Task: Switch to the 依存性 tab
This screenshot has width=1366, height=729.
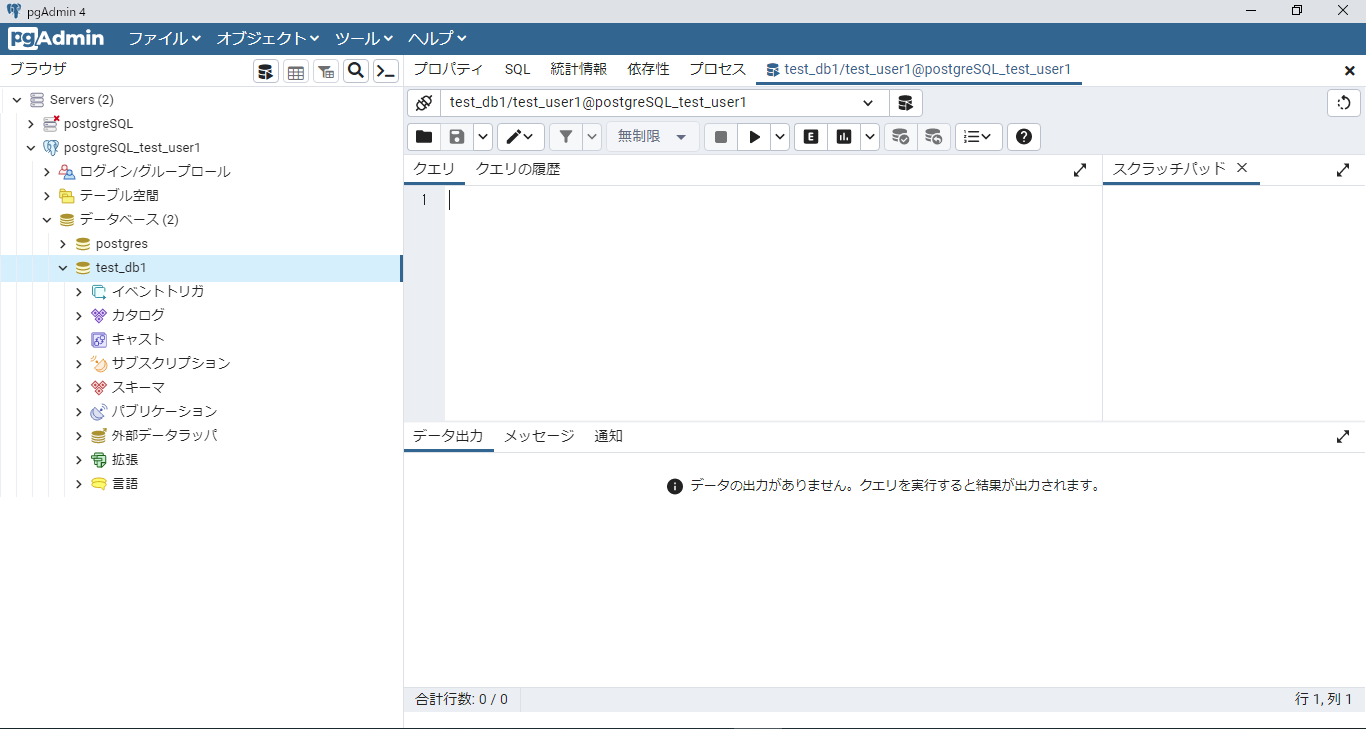Action: (x=648, y=69)
